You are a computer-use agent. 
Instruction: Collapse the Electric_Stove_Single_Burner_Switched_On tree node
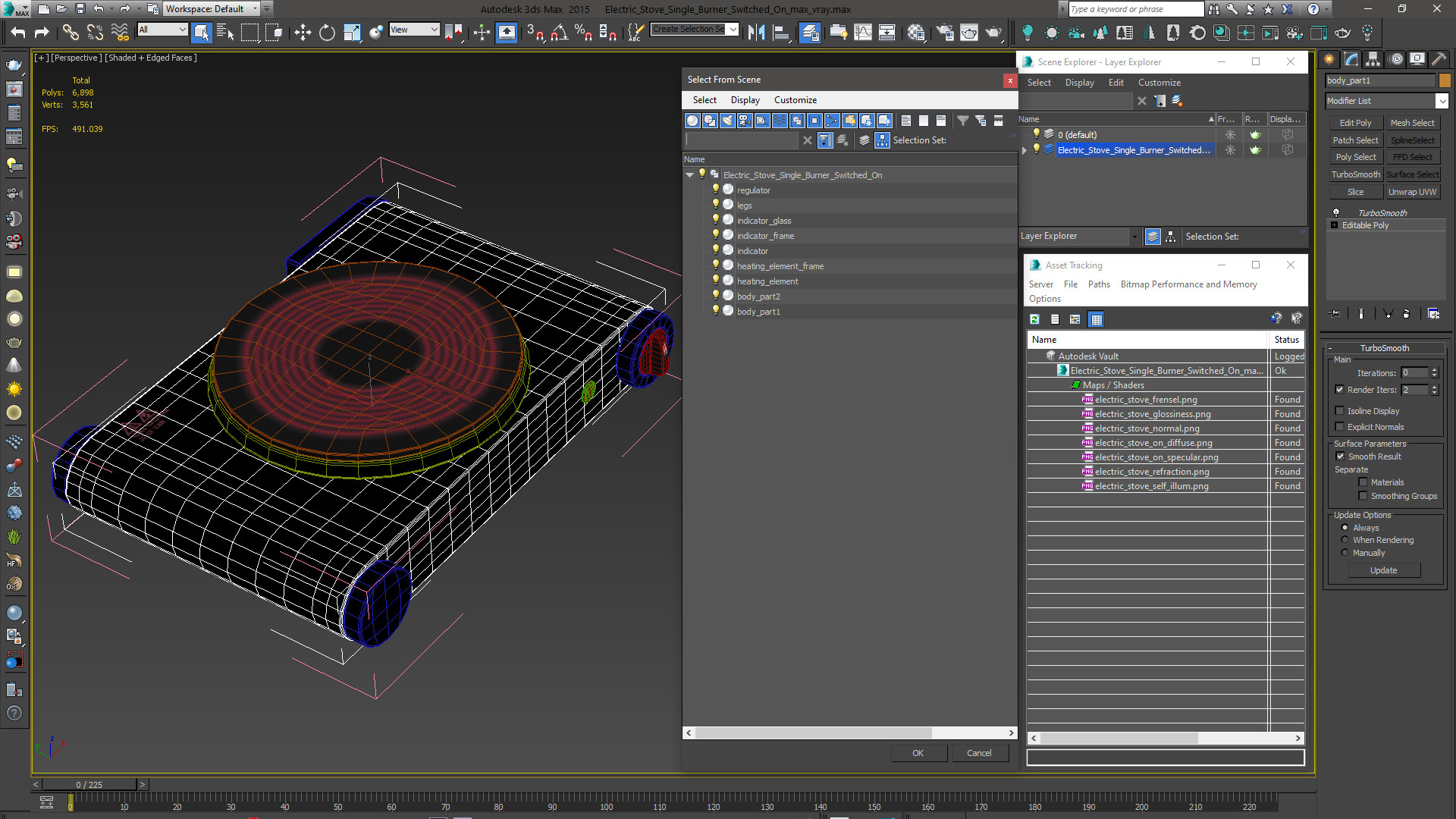(690, 175)
